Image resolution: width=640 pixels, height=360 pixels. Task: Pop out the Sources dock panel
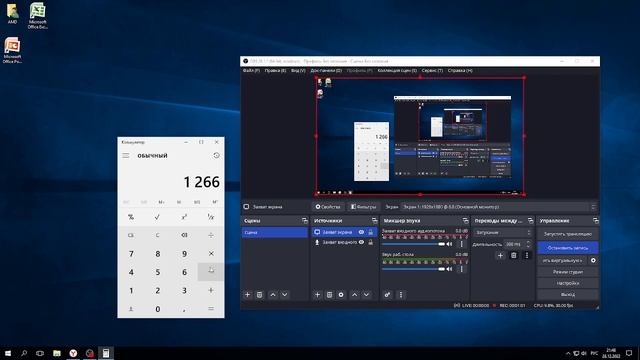[374, 220]
